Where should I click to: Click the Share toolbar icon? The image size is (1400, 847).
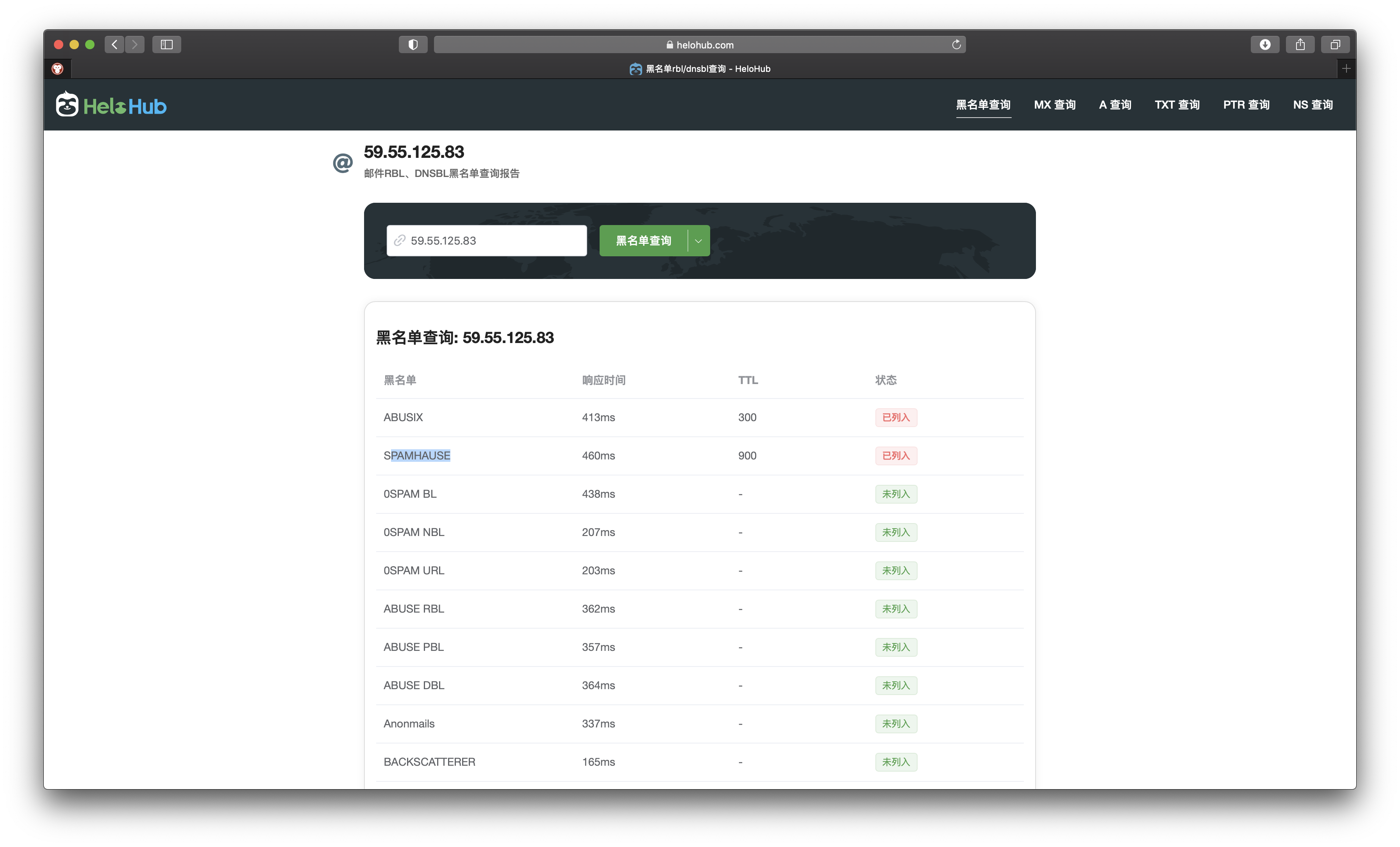1300,44
